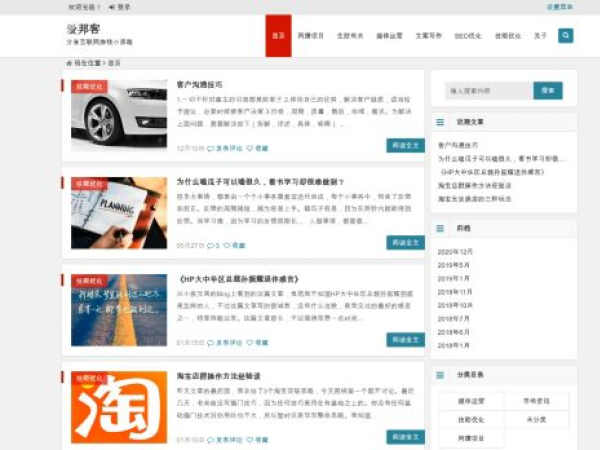This screenshot has width=600, height=450.
Task: Open the article title about 嗑瓜子
Action: point(260,182)
